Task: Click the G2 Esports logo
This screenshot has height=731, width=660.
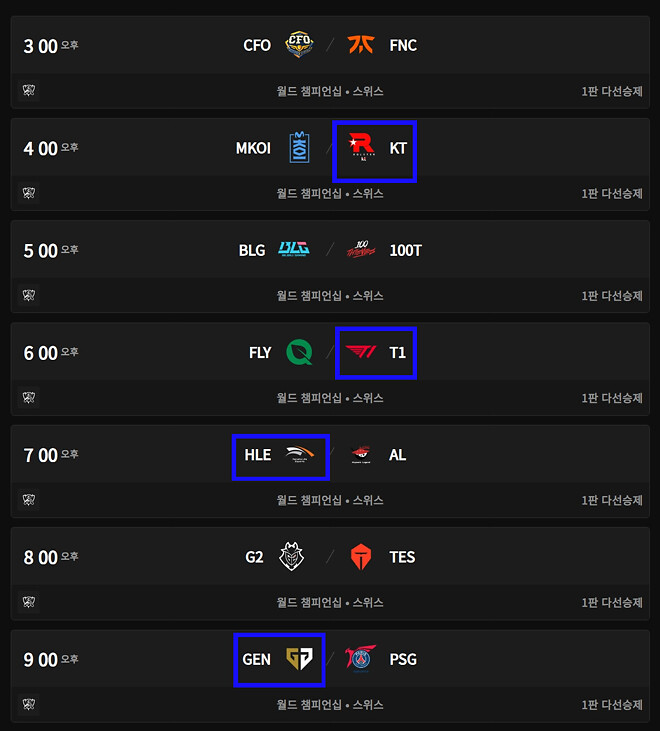Action: coord(292,557)
